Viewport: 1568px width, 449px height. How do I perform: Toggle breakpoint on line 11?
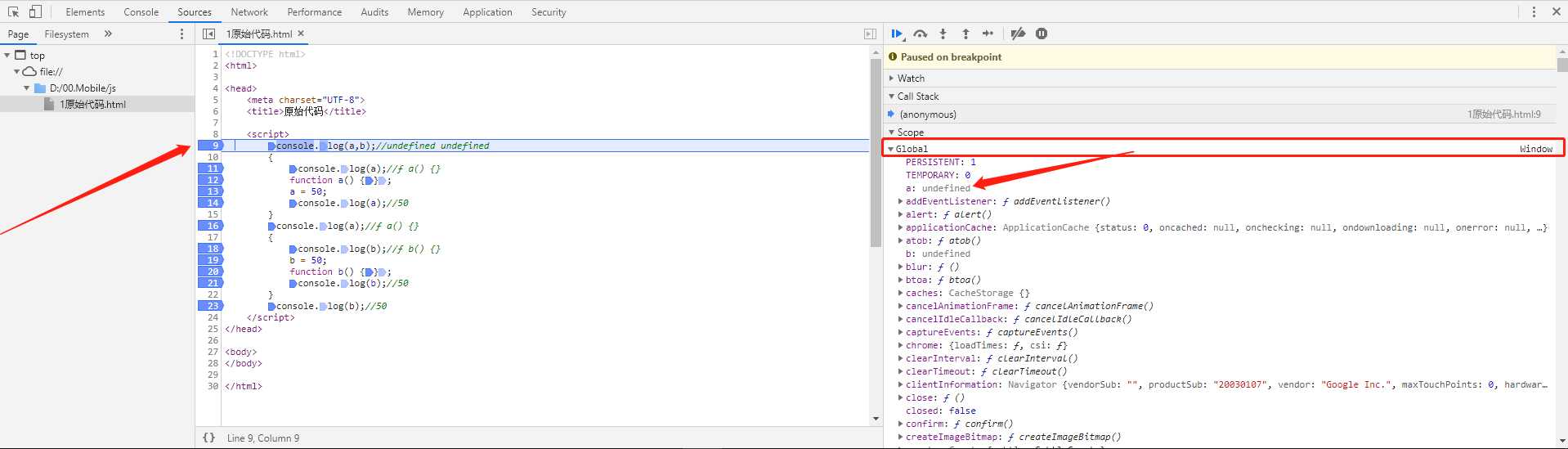click(211, 168)
